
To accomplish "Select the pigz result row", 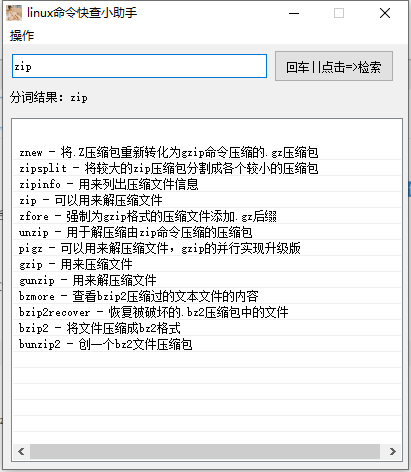I will tap(207, 248).
